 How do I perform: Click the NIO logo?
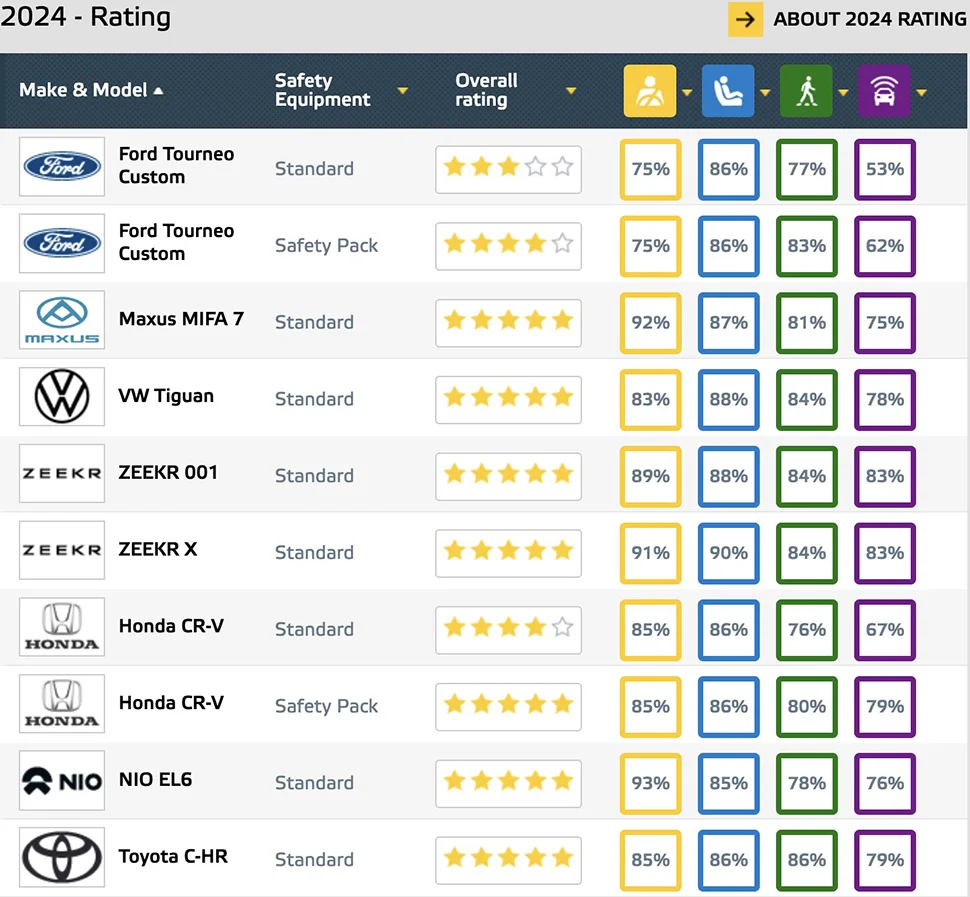62,782
